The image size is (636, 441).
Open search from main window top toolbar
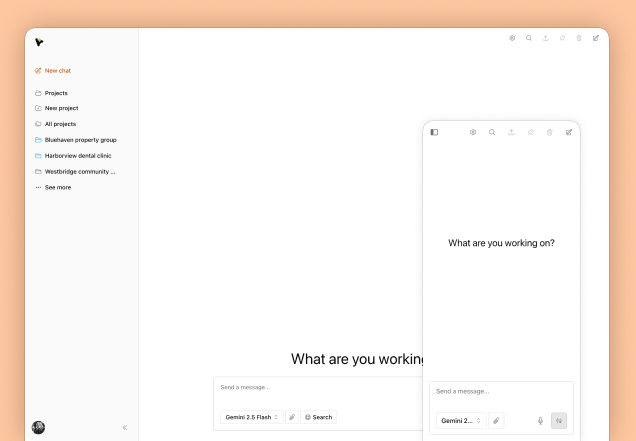(529, 38)
